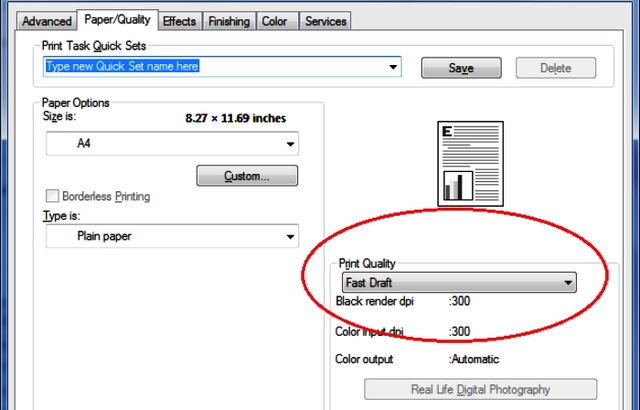Click the 'Type is:' label
Screen dimensions: 640x410
[x=62, y=216]
